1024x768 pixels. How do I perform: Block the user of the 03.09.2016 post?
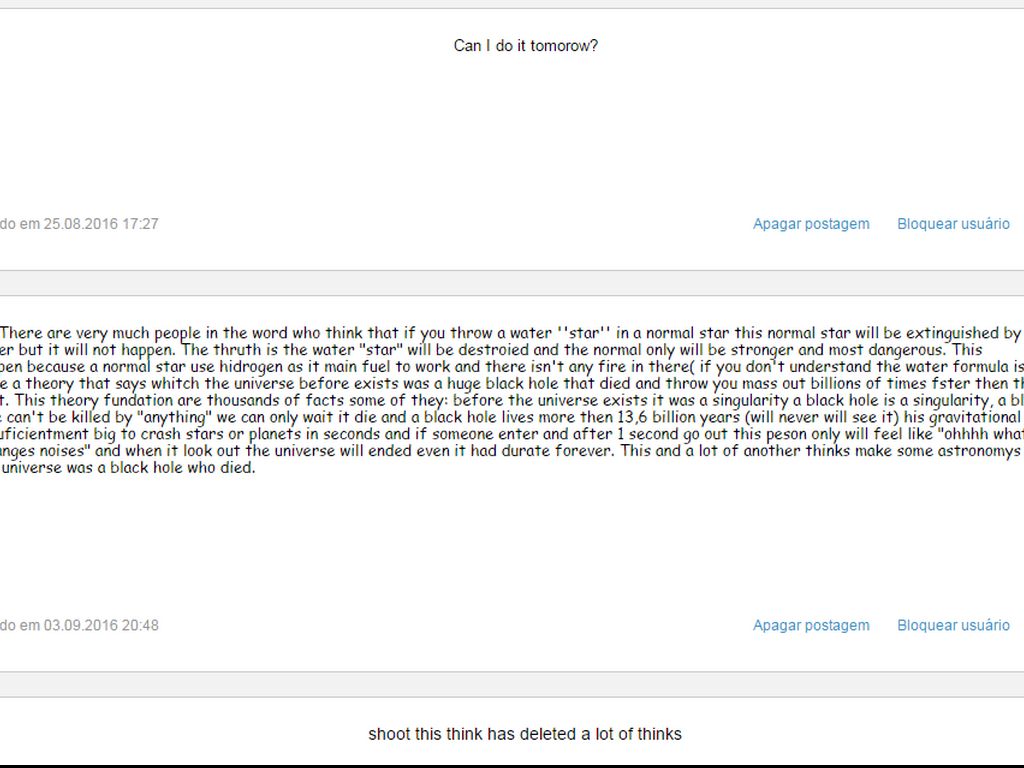(953, 625)
